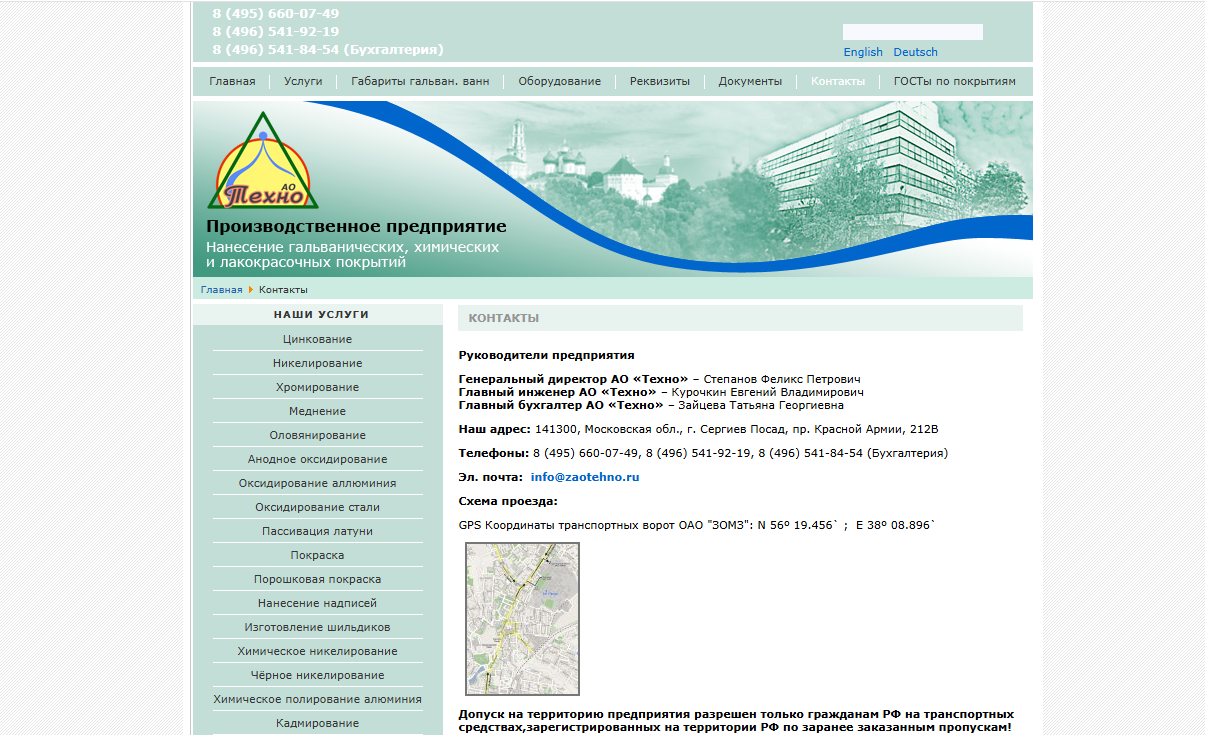Open ГОСТы по покрытиям page

954,82
